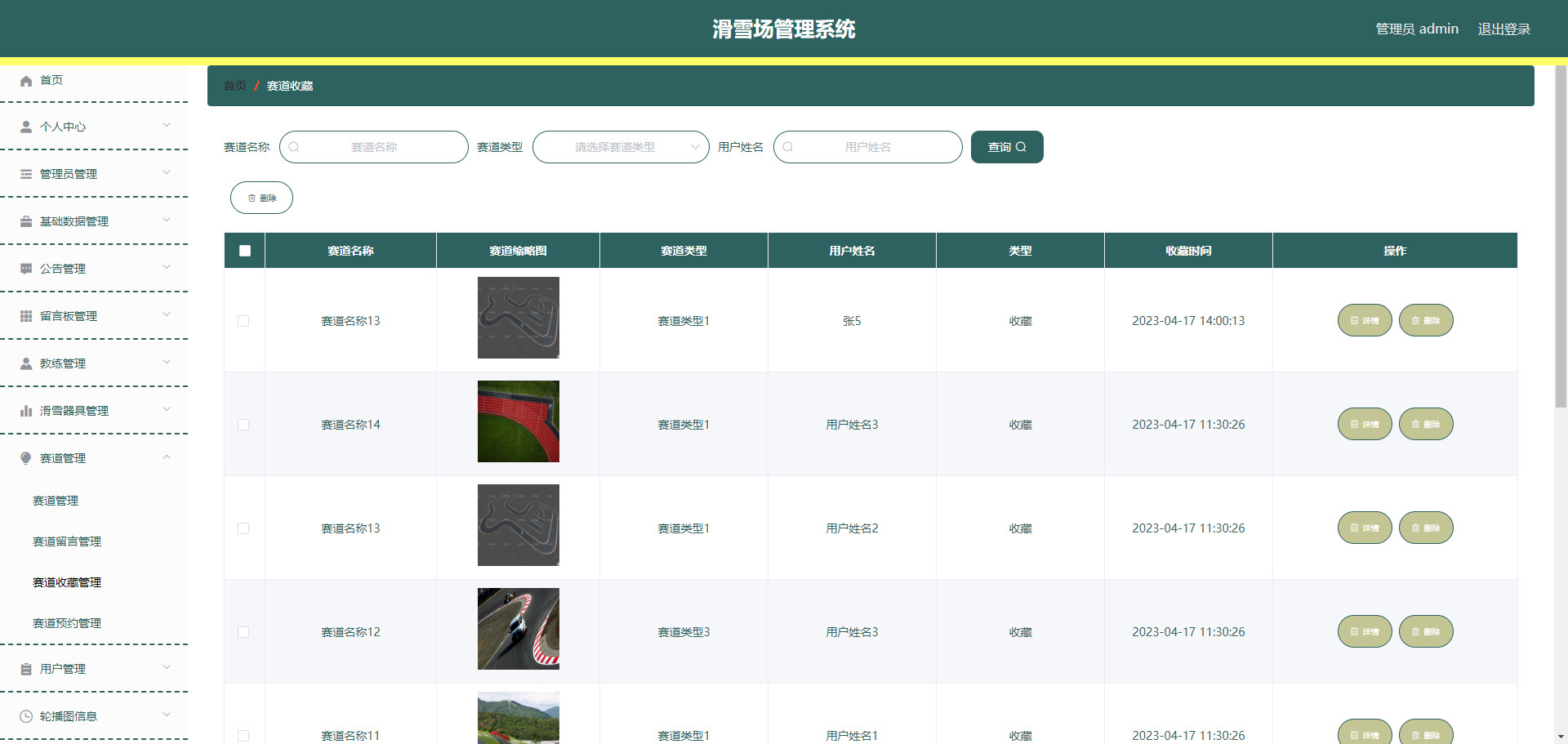Check the checkbox for 赛道名称12 row

(243, 632)
